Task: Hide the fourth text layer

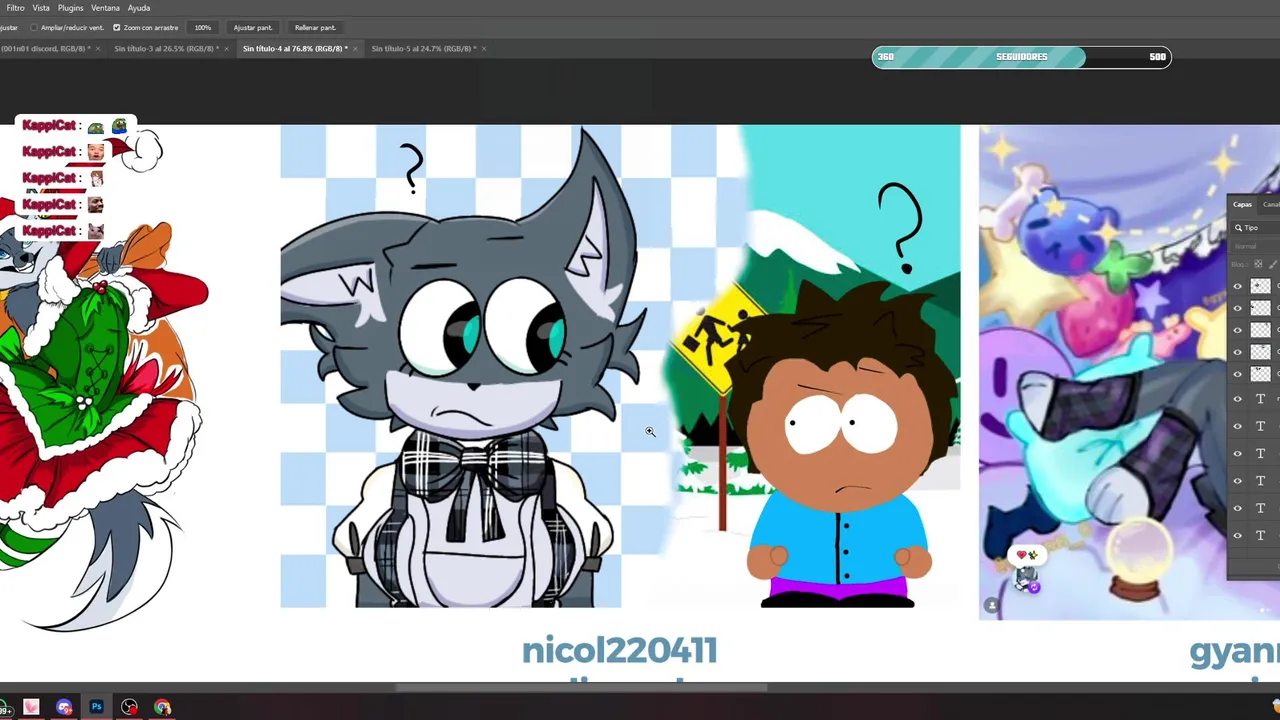Action: pos(1237,480)
